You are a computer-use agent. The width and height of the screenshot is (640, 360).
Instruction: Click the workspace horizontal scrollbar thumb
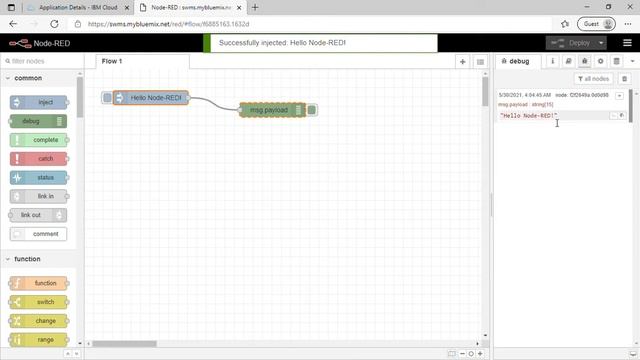pyautogui.click(x=124, y=344)
